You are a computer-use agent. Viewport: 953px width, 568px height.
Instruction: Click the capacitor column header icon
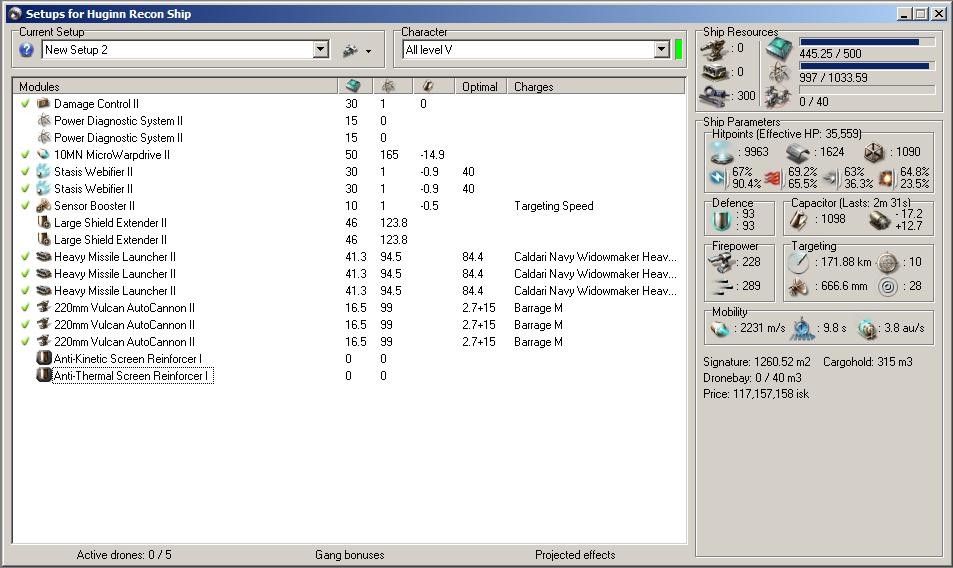(428, 86)
